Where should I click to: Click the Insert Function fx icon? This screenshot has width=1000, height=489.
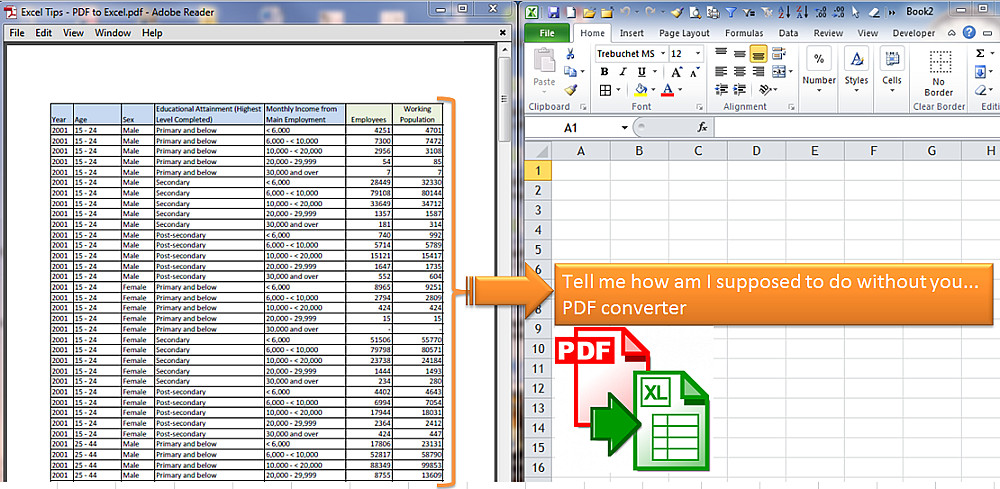[x=702, y=128]
